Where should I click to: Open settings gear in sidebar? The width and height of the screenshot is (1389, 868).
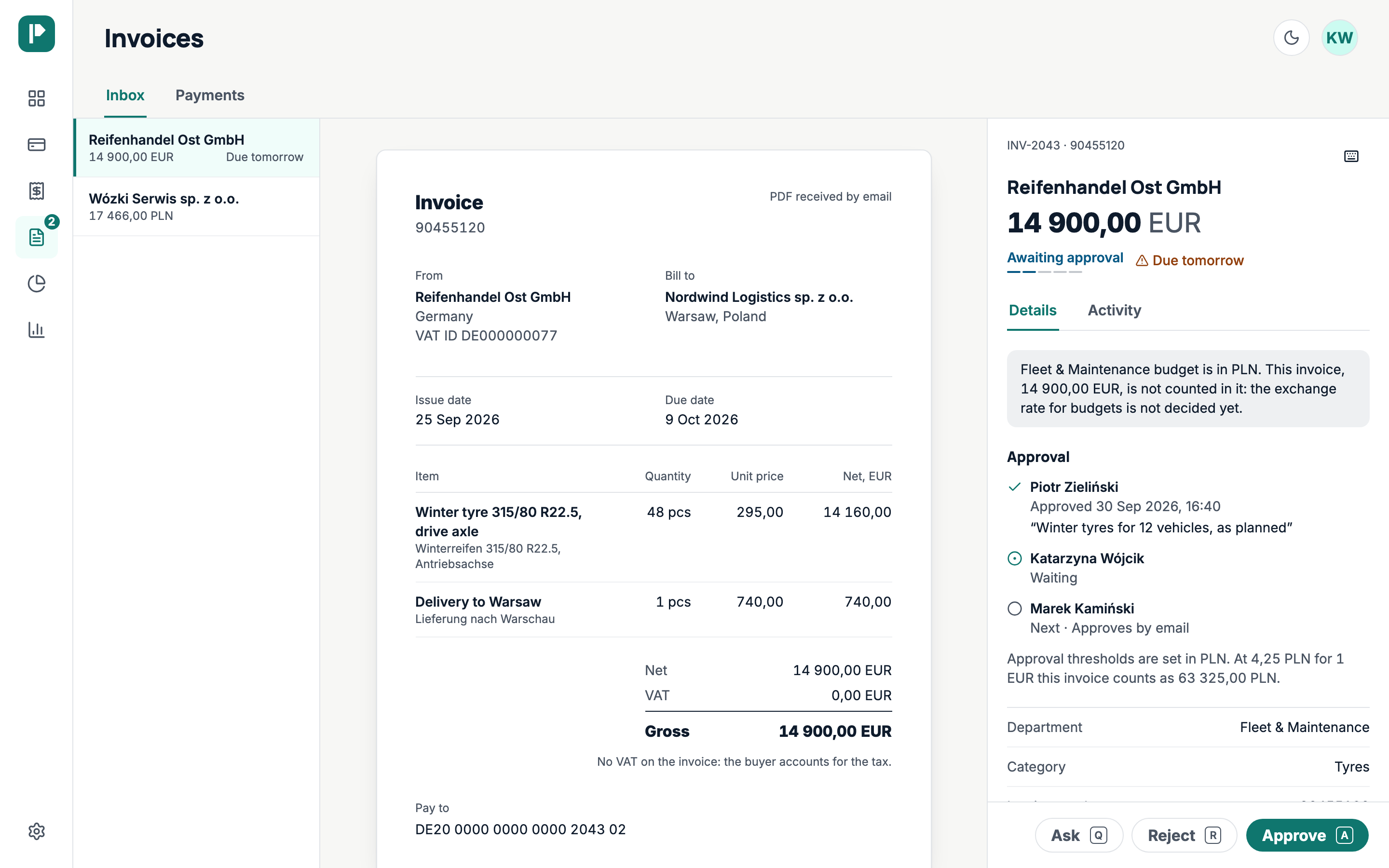click(36, 831)
